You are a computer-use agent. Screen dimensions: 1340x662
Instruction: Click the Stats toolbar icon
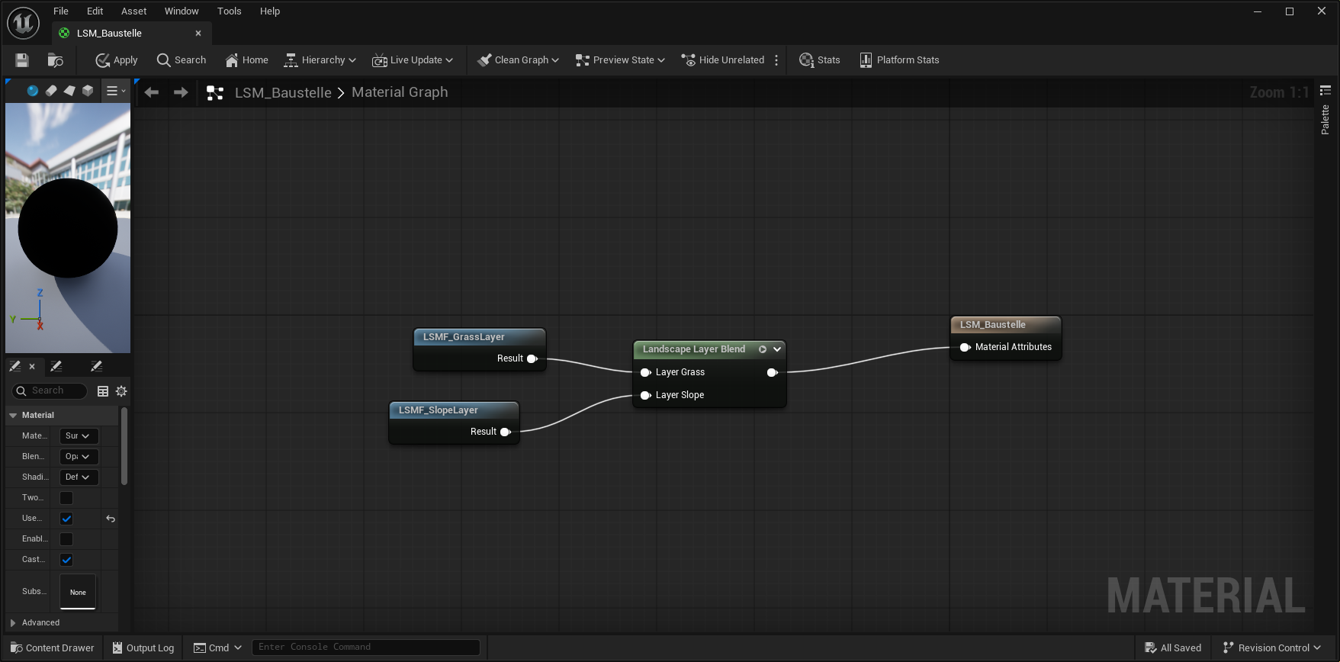(x=819, y=60)
